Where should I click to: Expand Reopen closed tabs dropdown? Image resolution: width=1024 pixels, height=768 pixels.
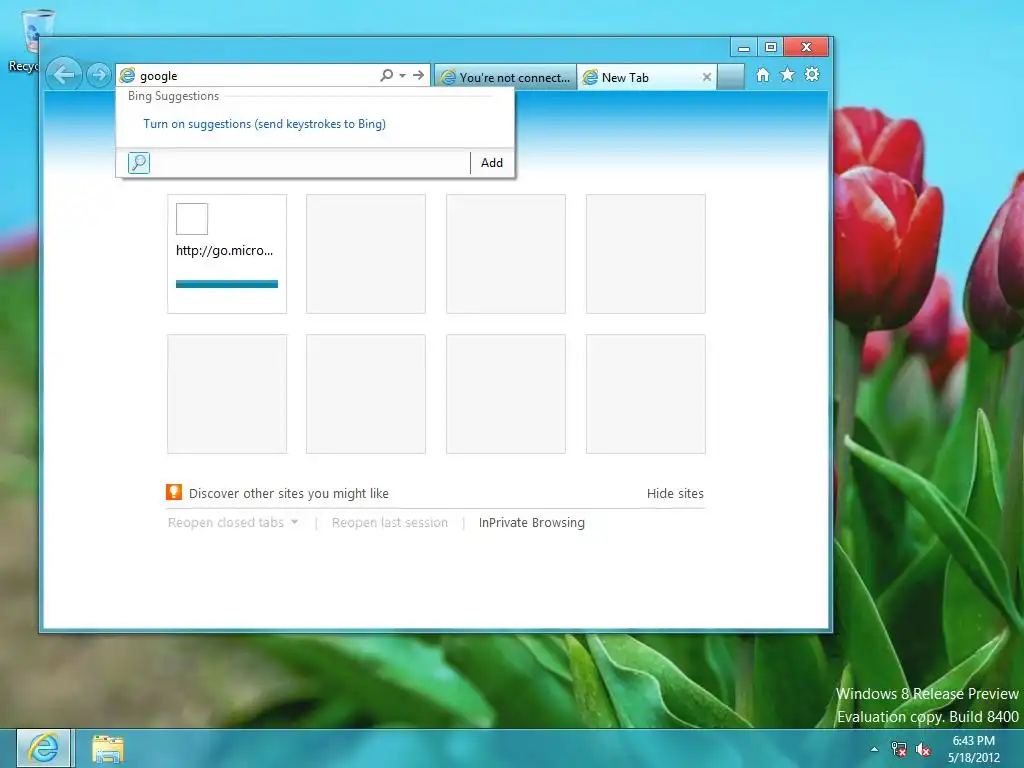[233, 522]
